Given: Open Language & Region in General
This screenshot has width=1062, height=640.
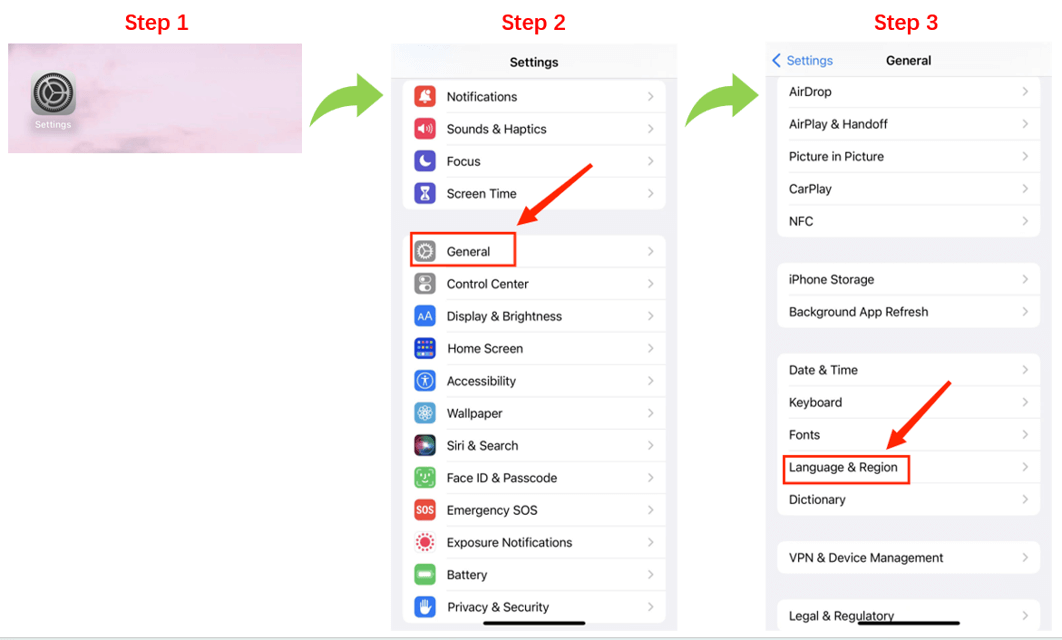Looking at the screenshot, I should 908,467.
